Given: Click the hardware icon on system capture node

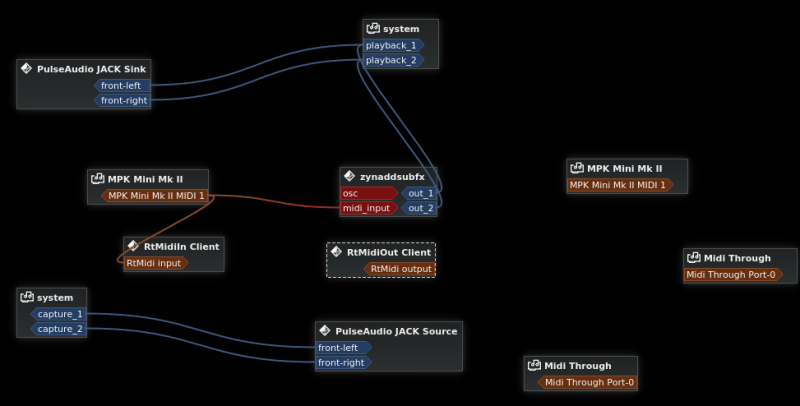Looking at the screenshot, I should [27, 297].
